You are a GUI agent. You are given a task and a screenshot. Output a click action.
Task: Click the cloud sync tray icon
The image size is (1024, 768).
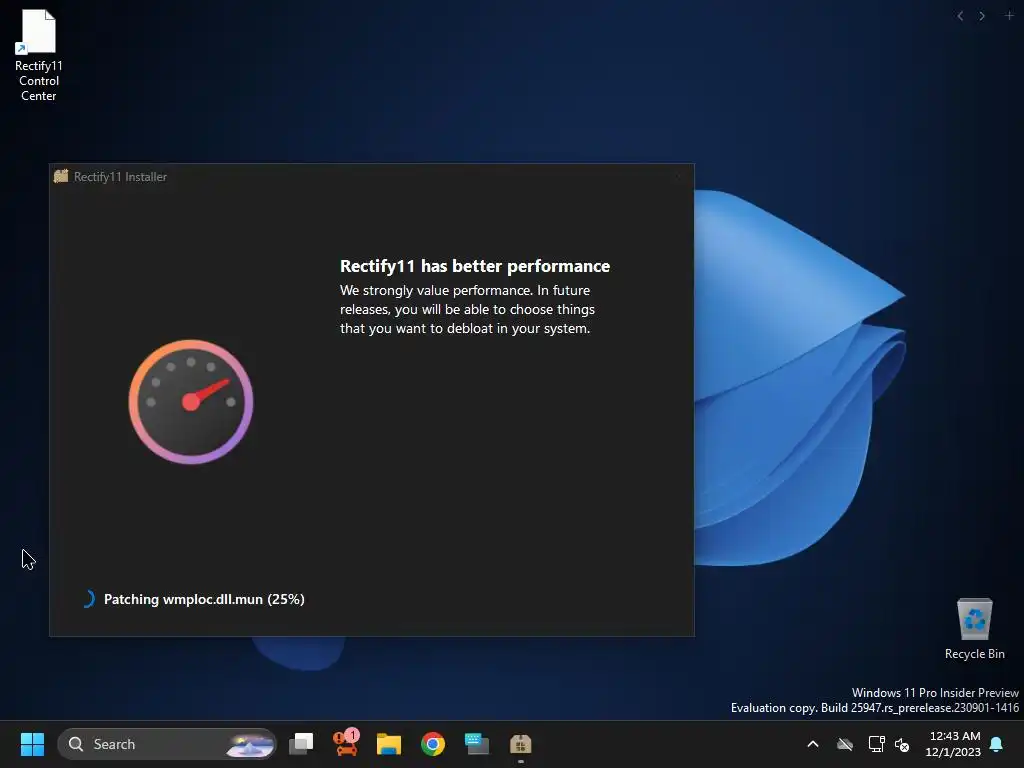point(845,744)
